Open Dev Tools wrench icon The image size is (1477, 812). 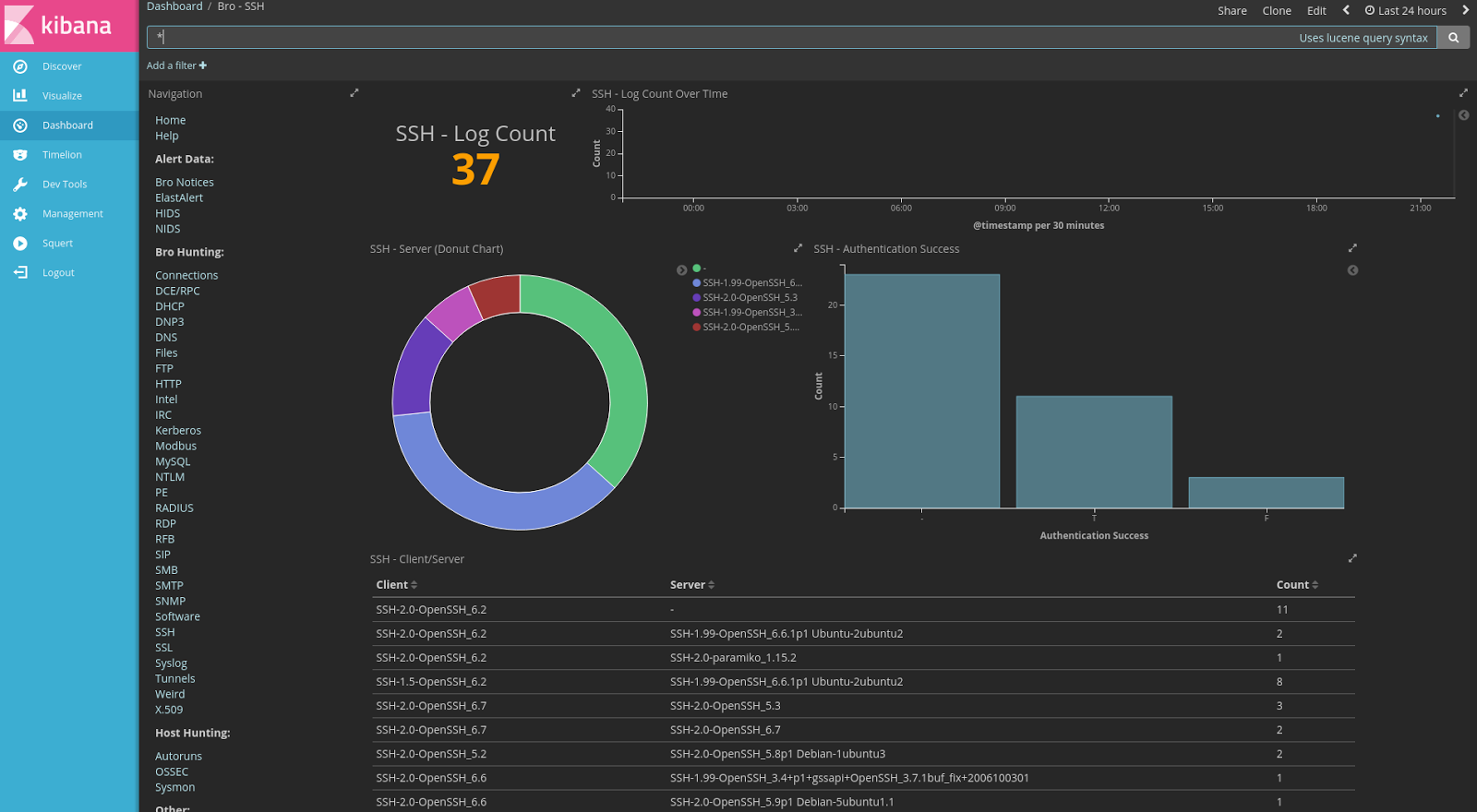click(20, 185)
